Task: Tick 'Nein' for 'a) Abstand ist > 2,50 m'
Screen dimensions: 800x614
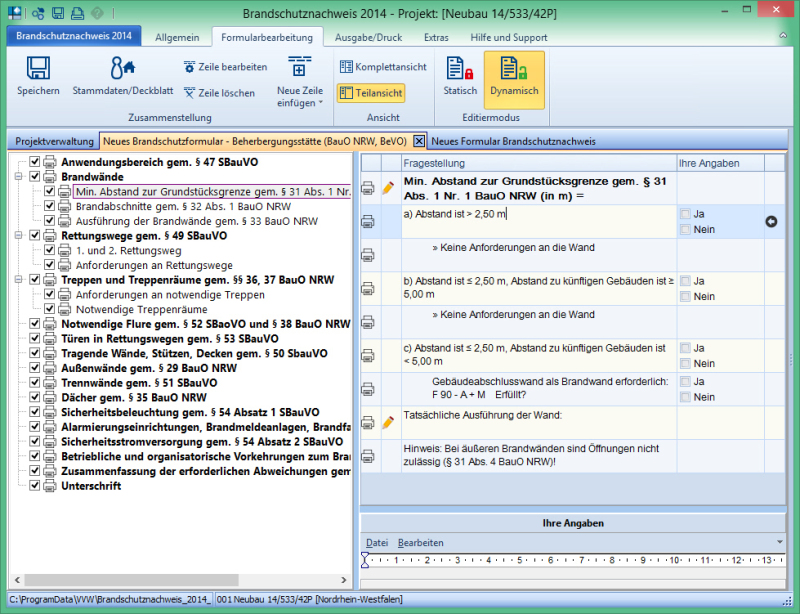Action: 685,230
